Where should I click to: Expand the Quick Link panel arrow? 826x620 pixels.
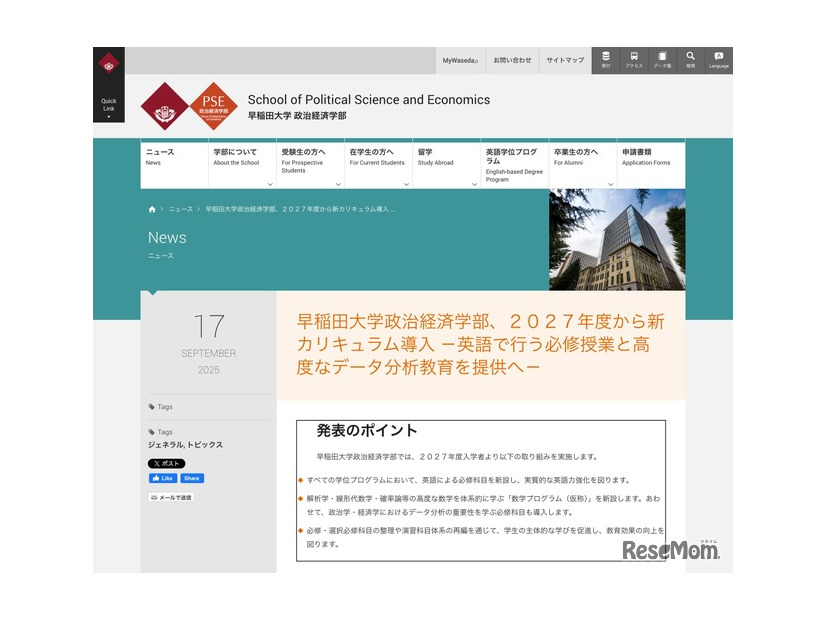pyautogui.click(x=109, y=116)
